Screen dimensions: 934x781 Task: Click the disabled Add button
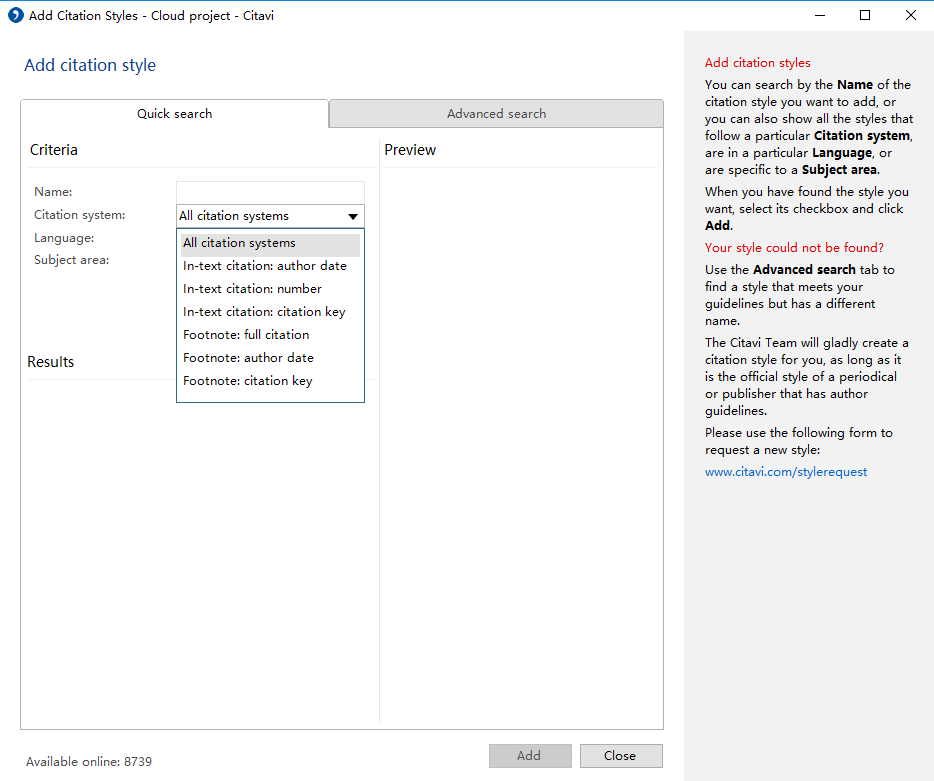pos(530,756)
